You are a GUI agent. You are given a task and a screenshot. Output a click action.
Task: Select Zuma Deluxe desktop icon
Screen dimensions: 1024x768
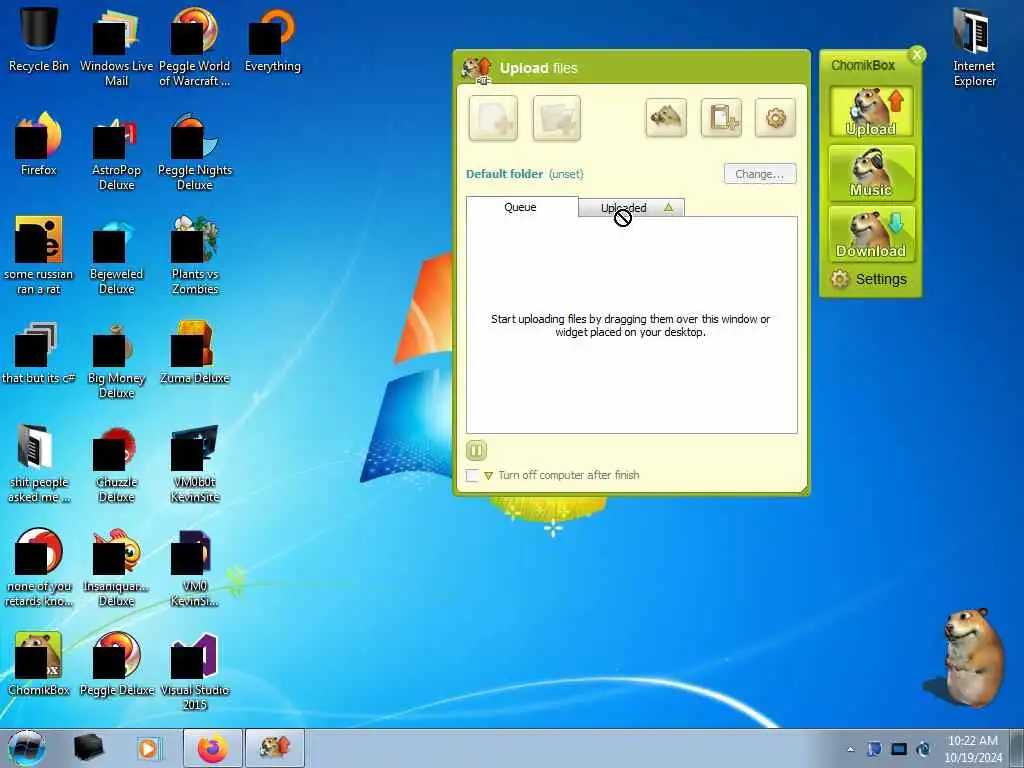195,351
